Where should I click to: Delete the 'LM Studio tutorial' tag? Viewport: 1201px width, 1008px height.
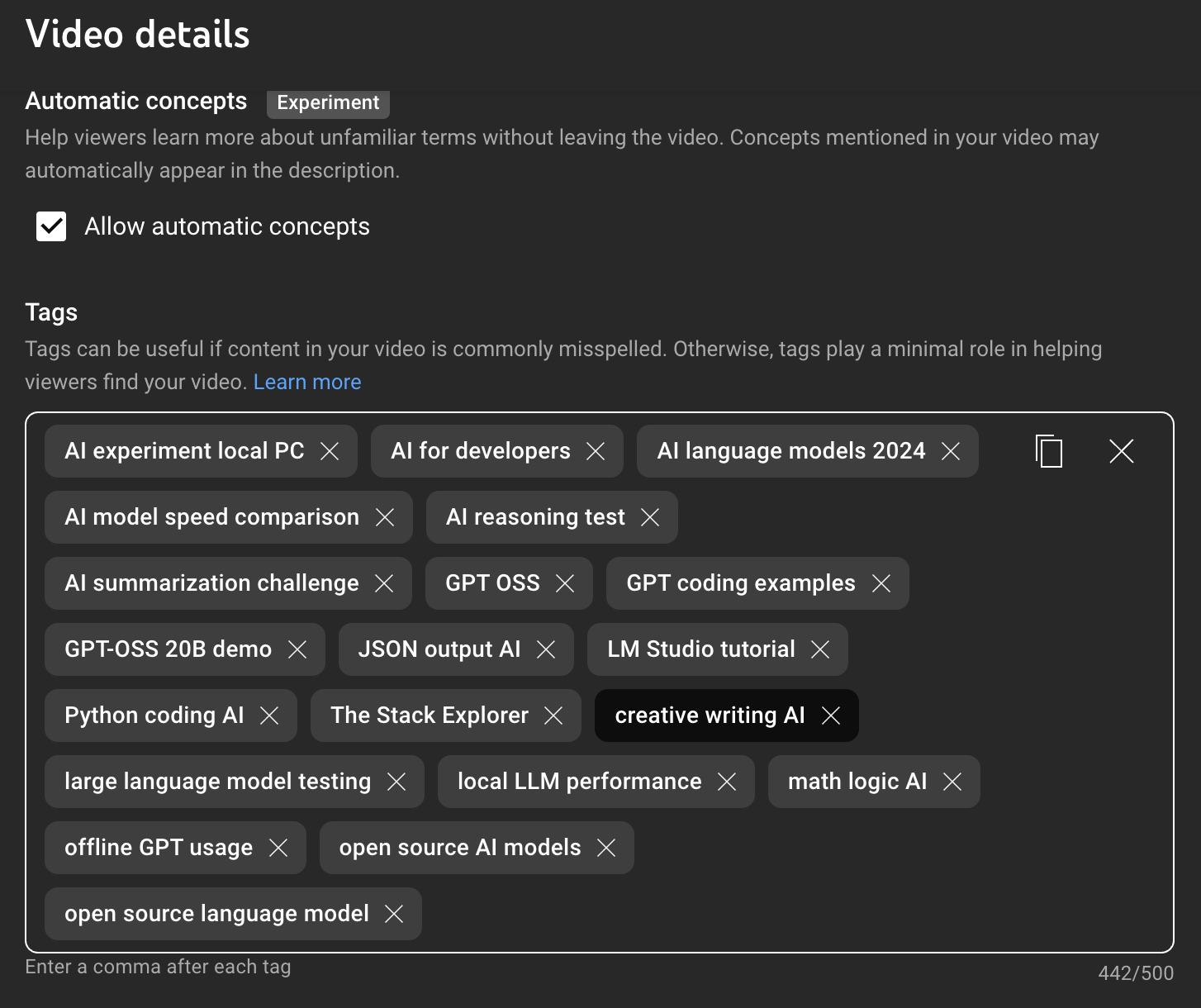820,649
